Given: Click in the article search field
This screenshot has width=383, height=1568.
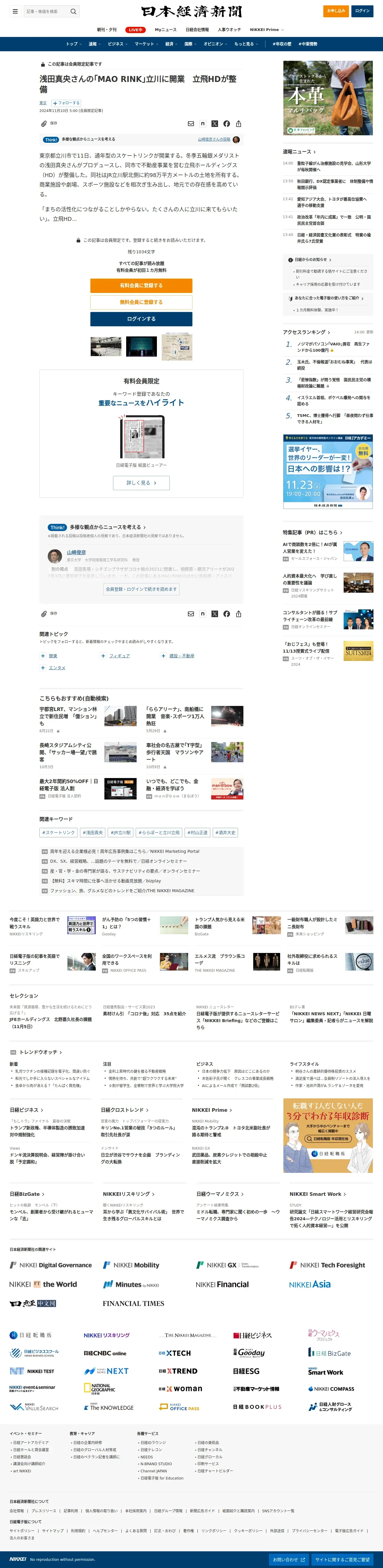Looking at the screenshot, I should [x=46, y=11].
